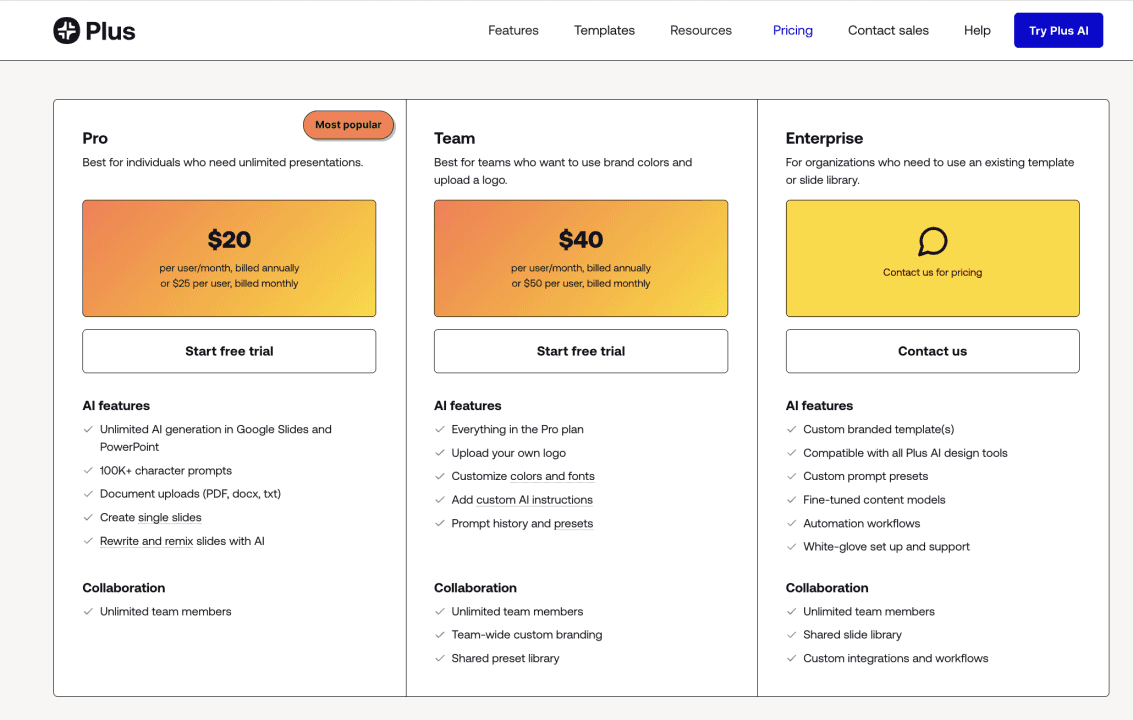Click the checkmark beside Shared preset library
The image size is (1133, 720).
(439, 659)
